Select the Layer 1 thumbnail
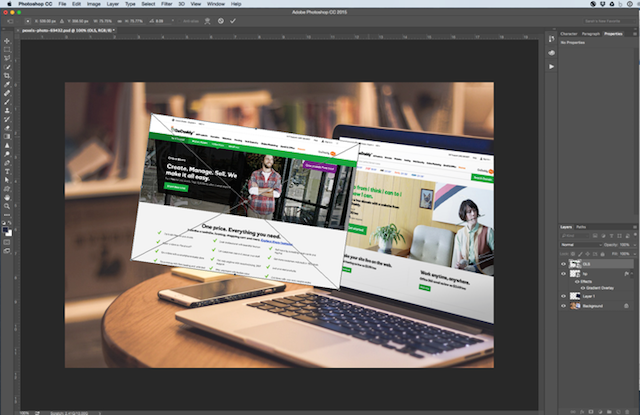 pos(575,296)
